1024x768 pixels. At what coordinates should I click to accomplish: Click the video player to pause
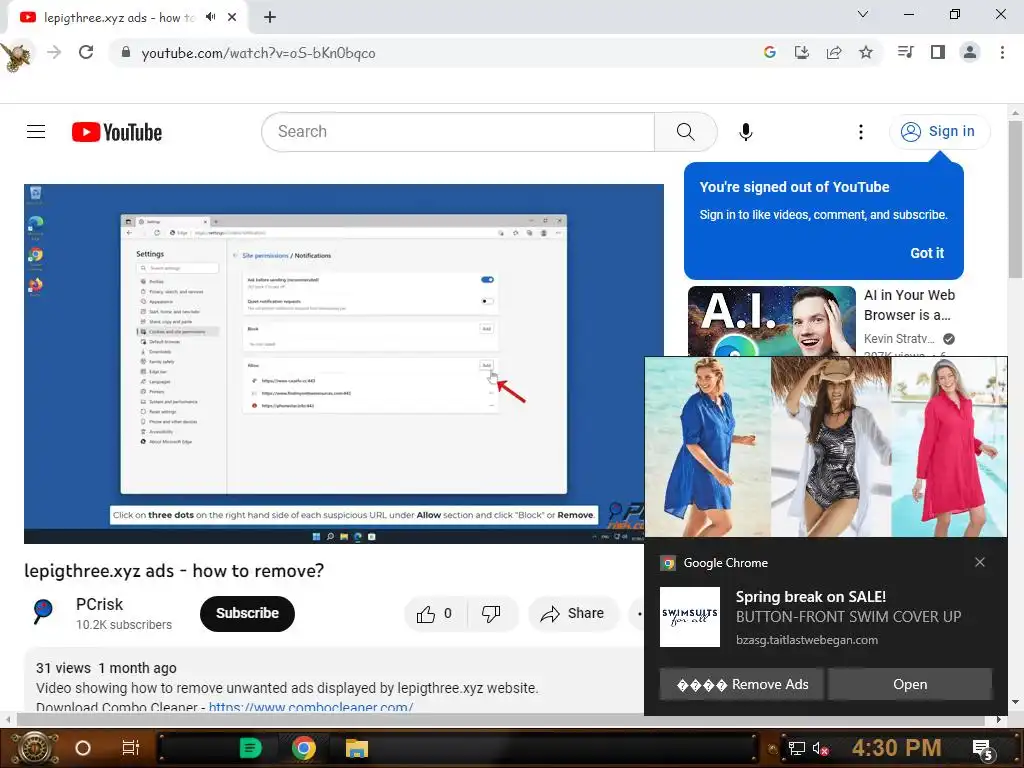pyautogui.click(x=344, y=363)
